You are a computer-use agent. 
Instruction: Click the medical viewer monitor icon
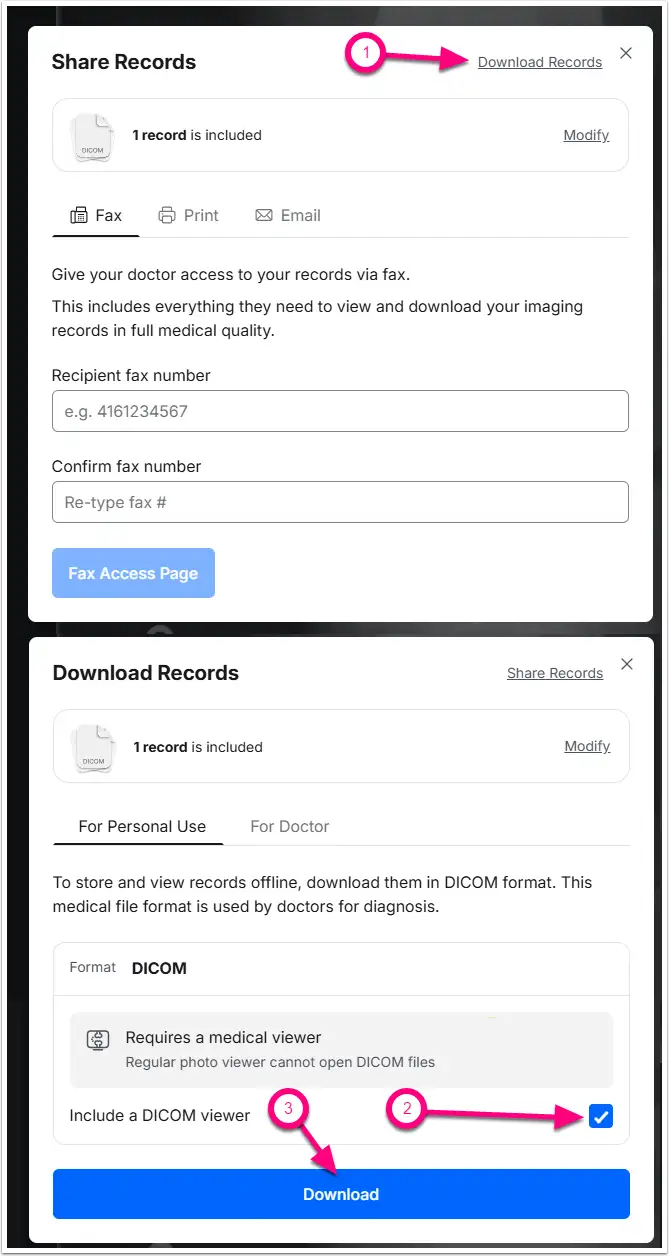pos(98,1039)
